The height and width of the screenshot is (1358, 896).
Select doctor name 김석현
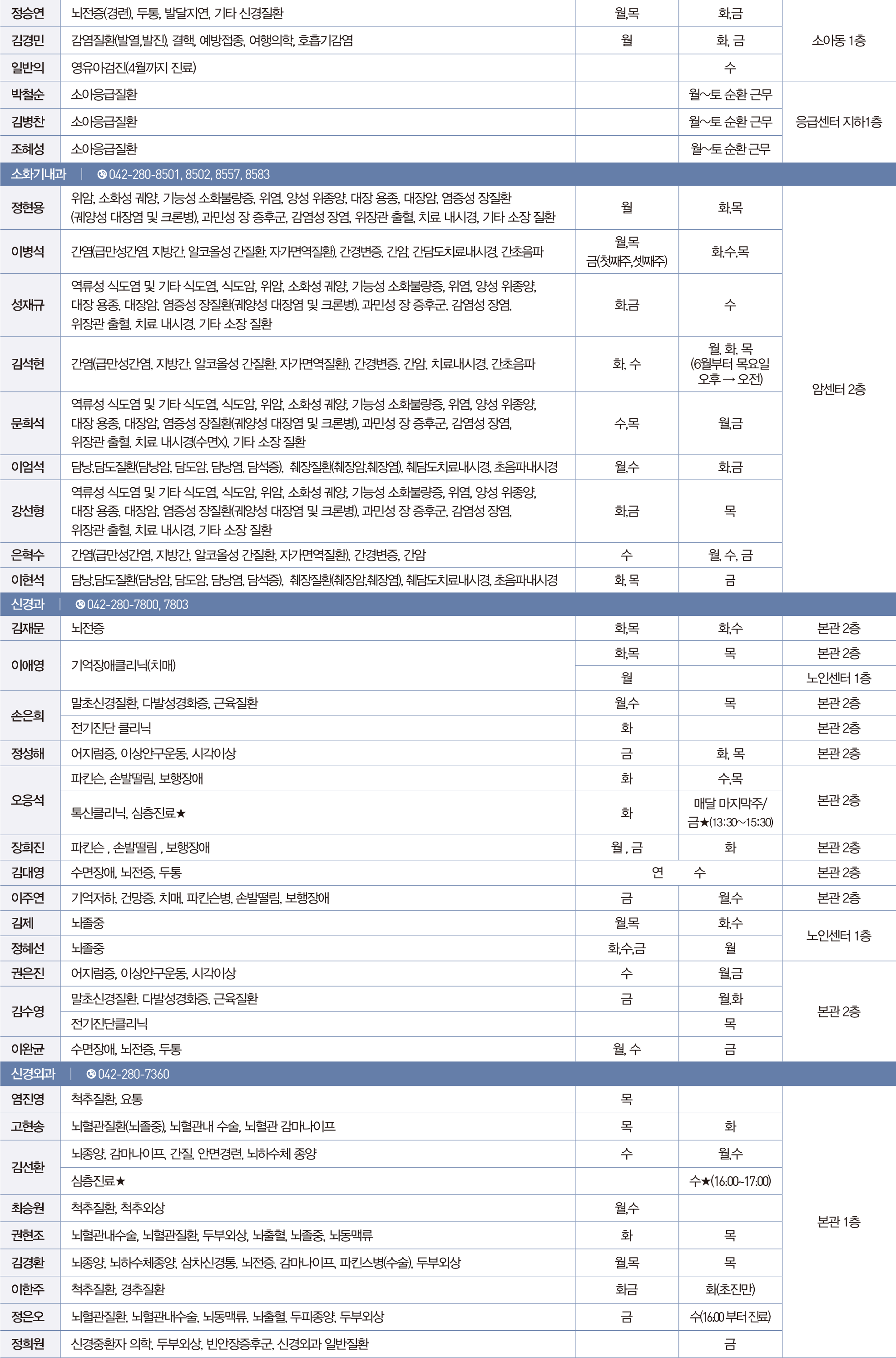click(x=28, y=363)
